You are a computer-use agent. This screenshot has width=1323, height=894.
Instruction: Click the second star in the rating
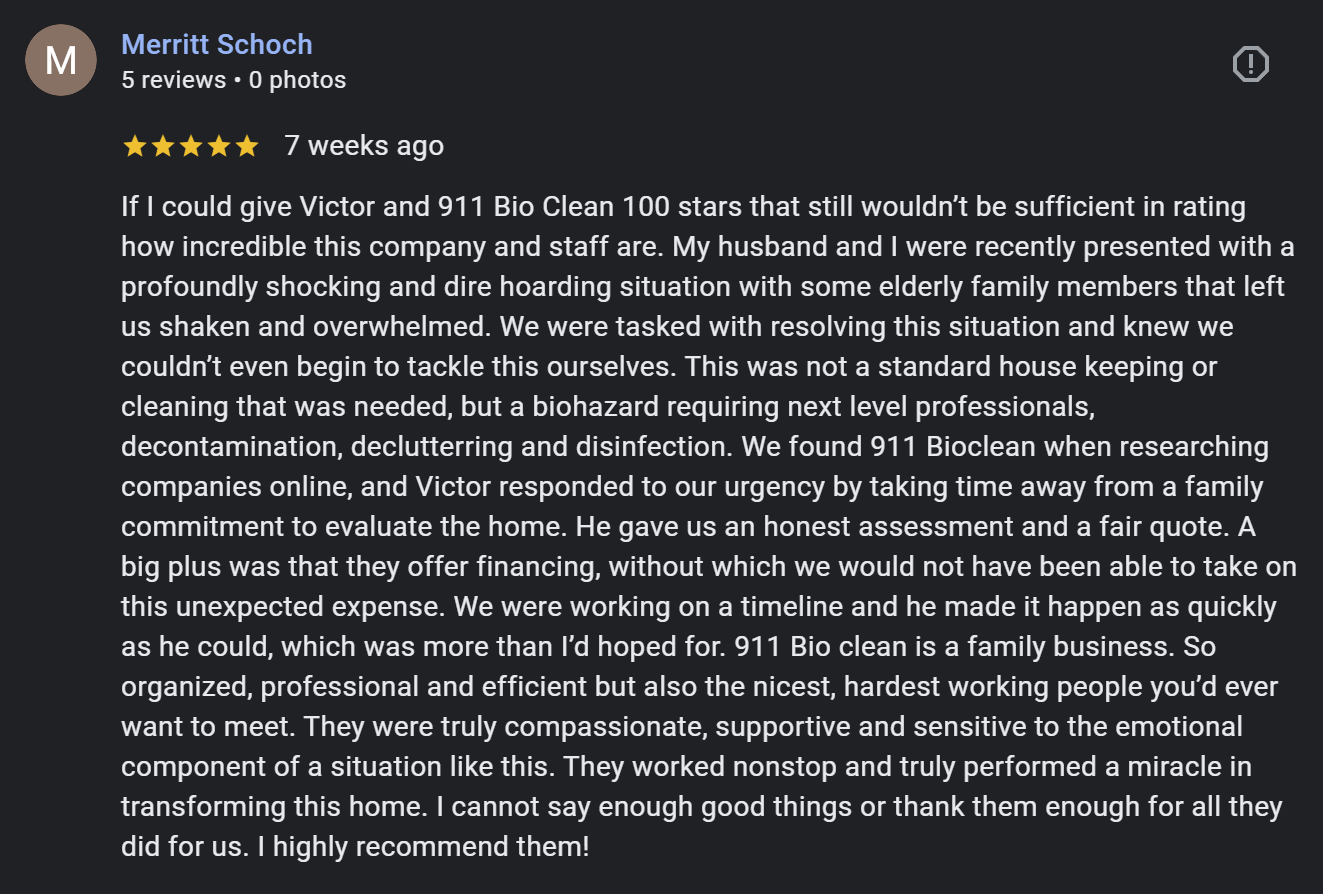(x=162, y=145)
